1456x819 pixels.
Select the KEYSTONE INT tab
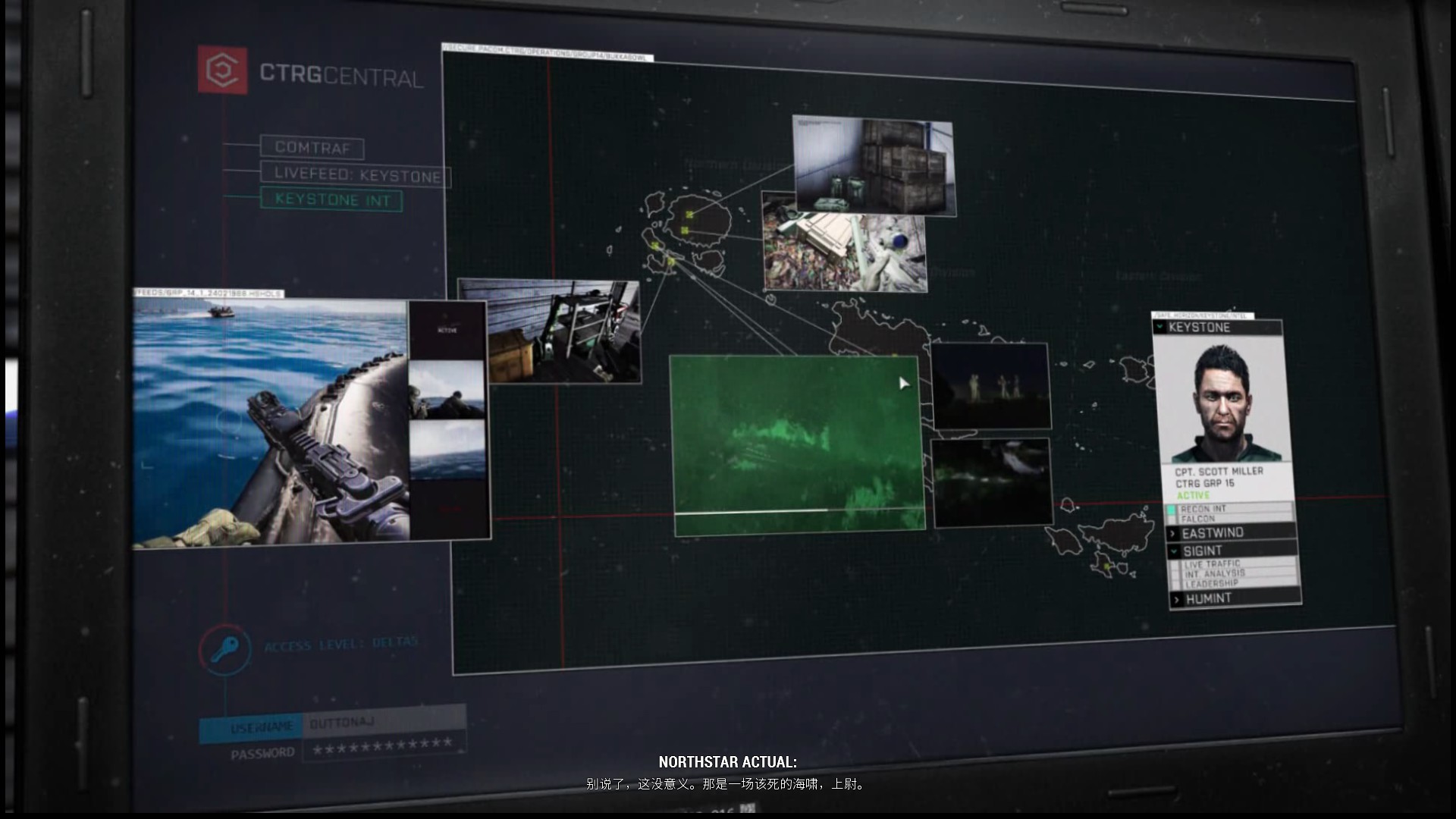(x=331, y=199)
